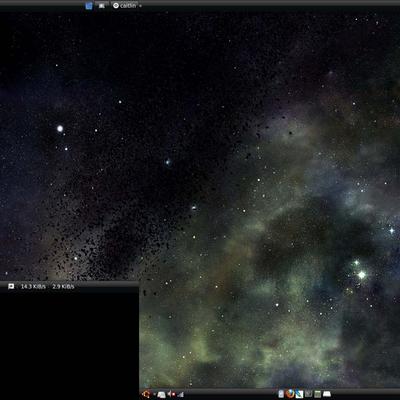The image size is (400, 400).
Task: Click the white drive icon at the panel's right end
Action: click(x=327, y=394)
